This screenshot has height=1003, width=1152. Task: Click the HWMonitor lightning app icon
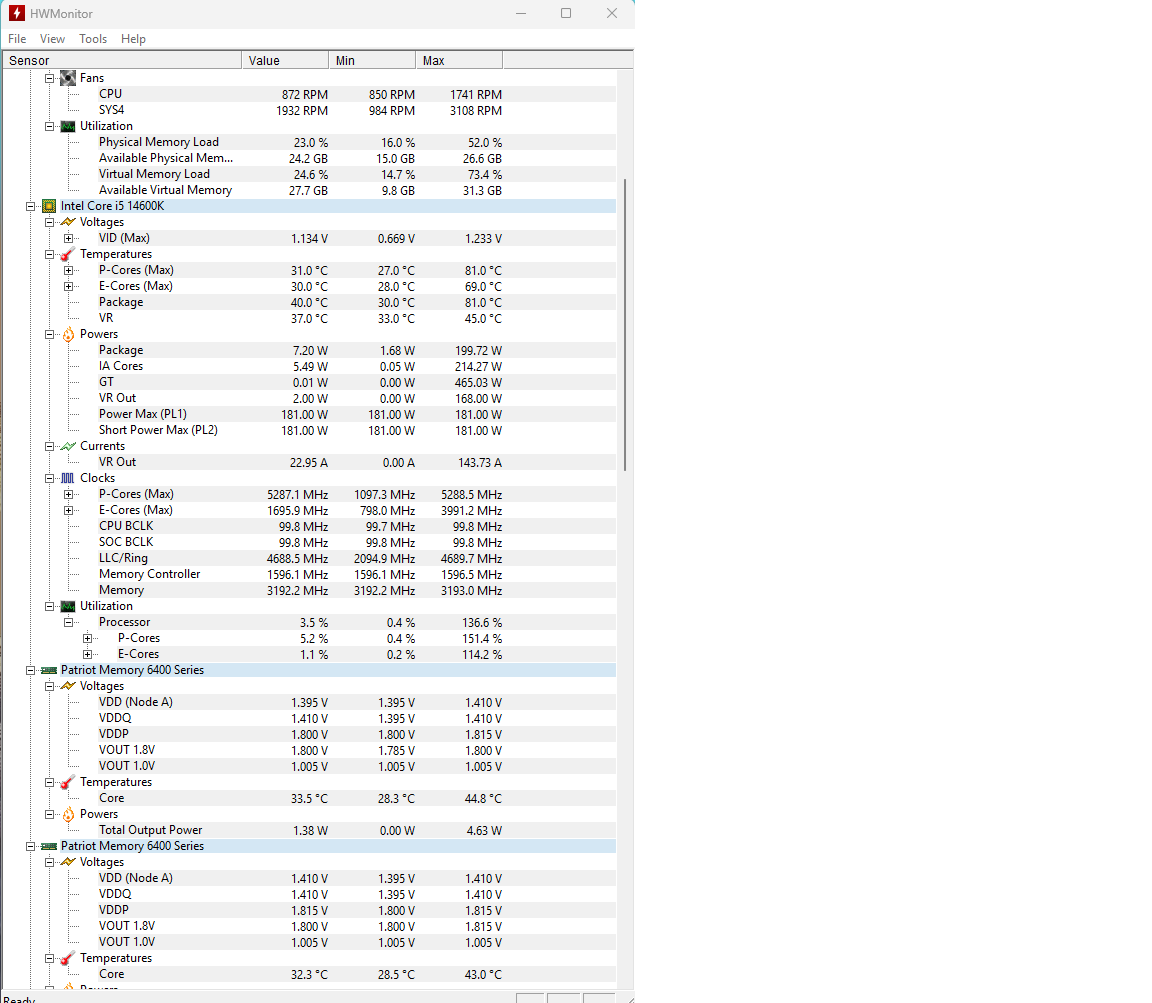click(x=16, y=13)
